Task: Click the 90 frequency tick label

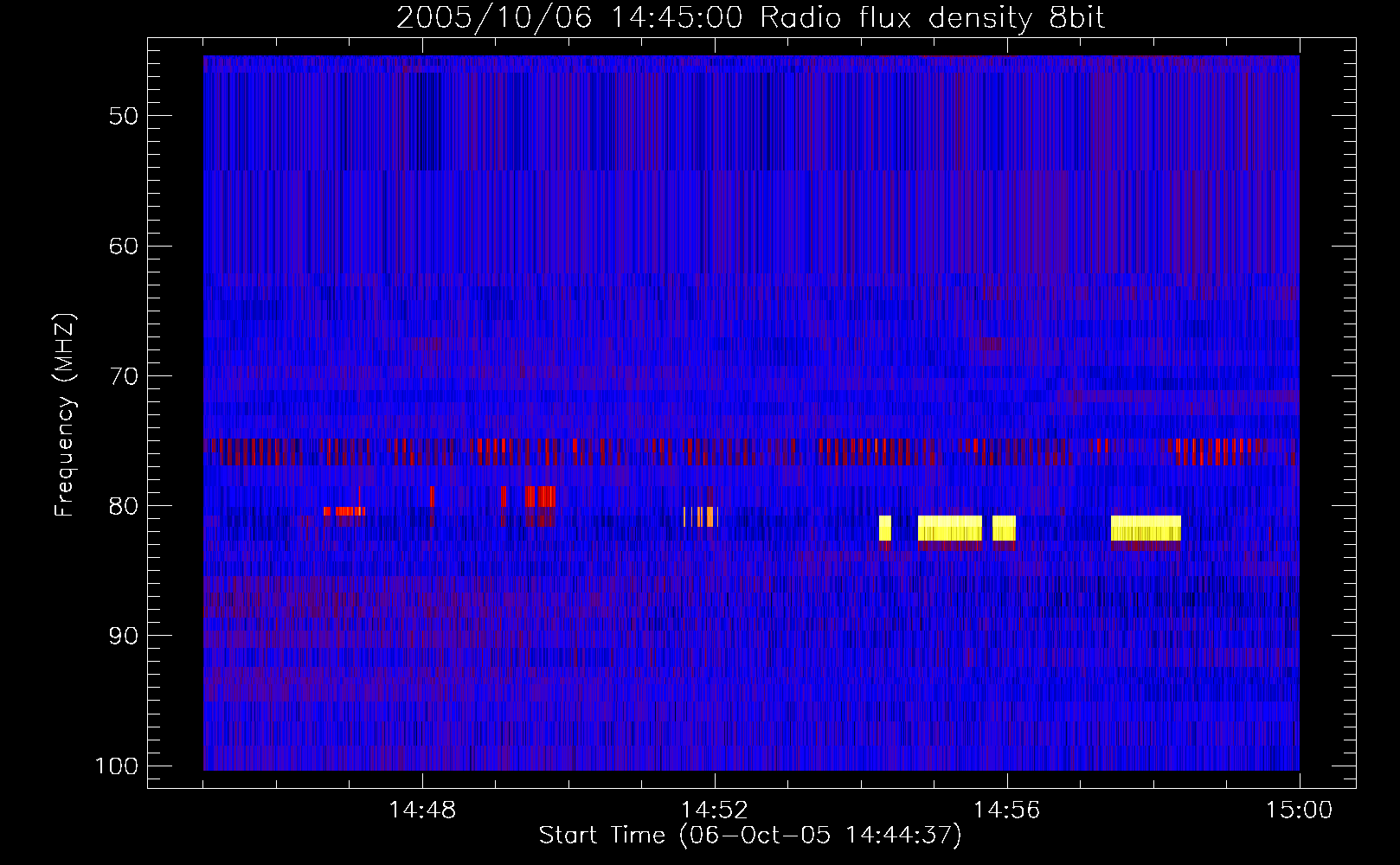Action: tap(123, 636)
